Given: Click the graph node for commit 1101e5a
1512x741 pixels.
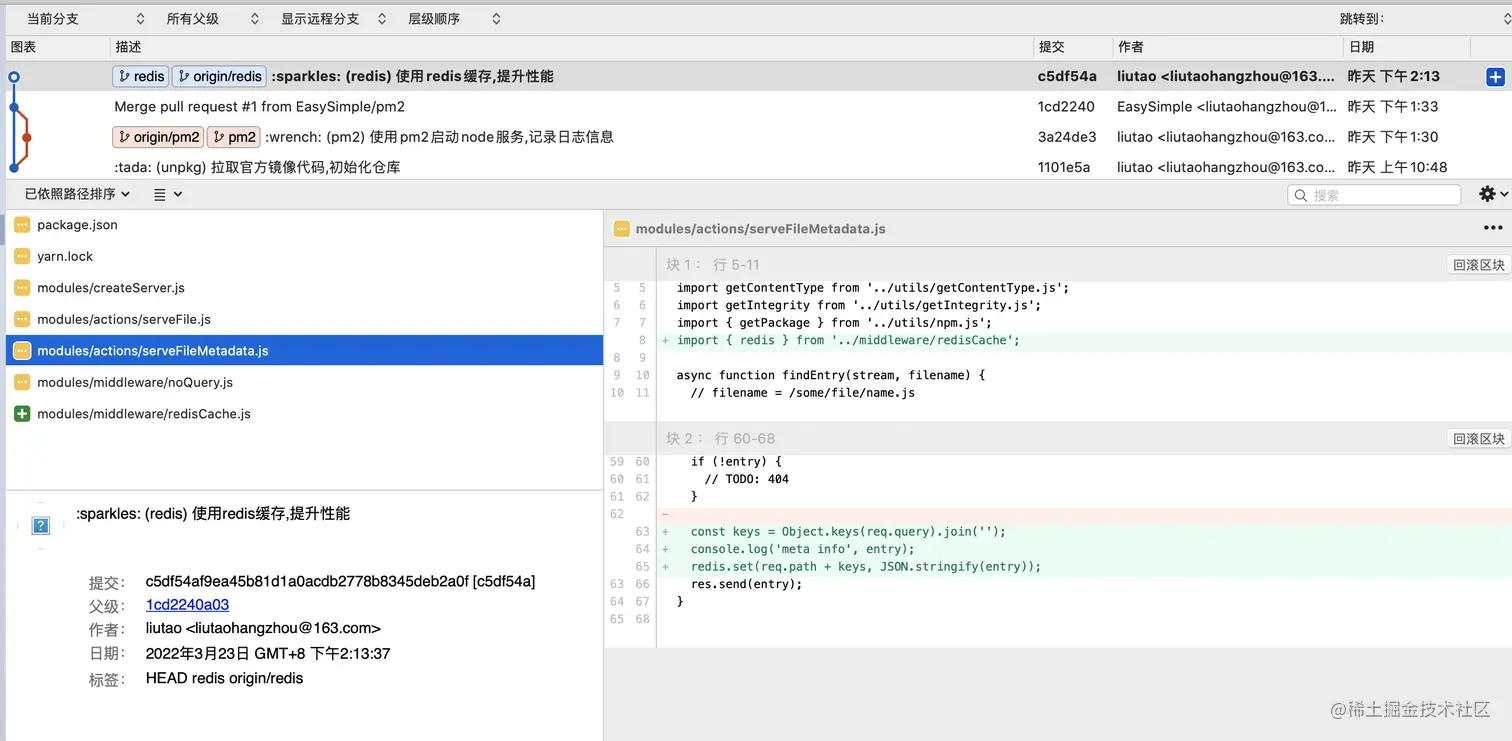Looking at the screenshot, I should (x=14, y=167).
